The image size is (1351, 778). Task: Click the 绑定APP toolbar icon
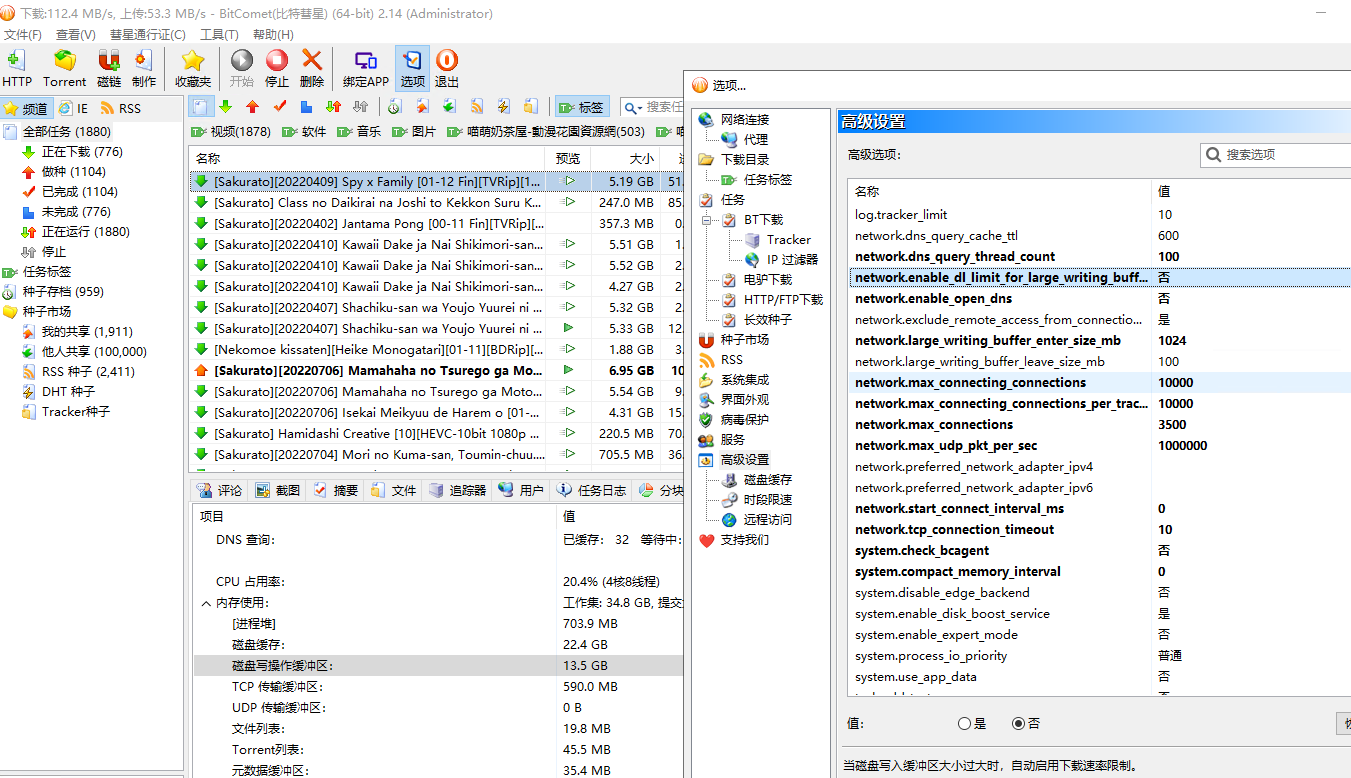(x=366, y=69)
